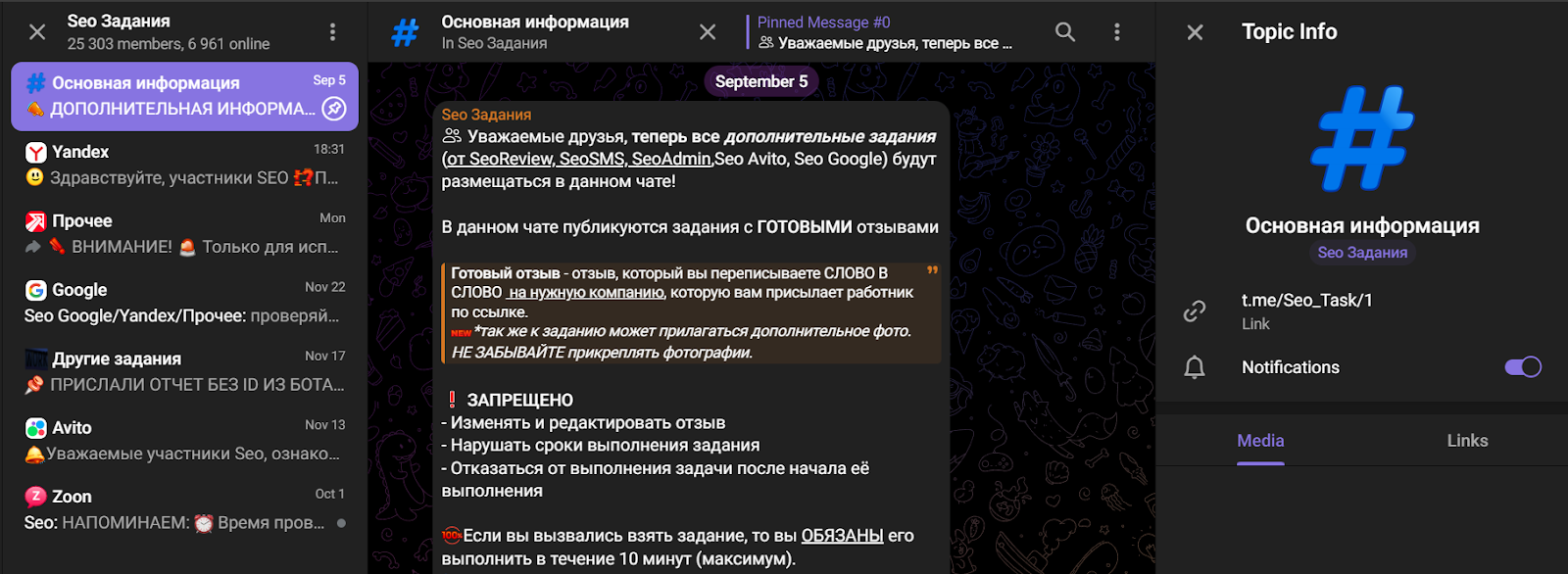Click the Seo Задания group badge in Topic Info
Screen dimensions: 1568x574
tap(1362, 253)
